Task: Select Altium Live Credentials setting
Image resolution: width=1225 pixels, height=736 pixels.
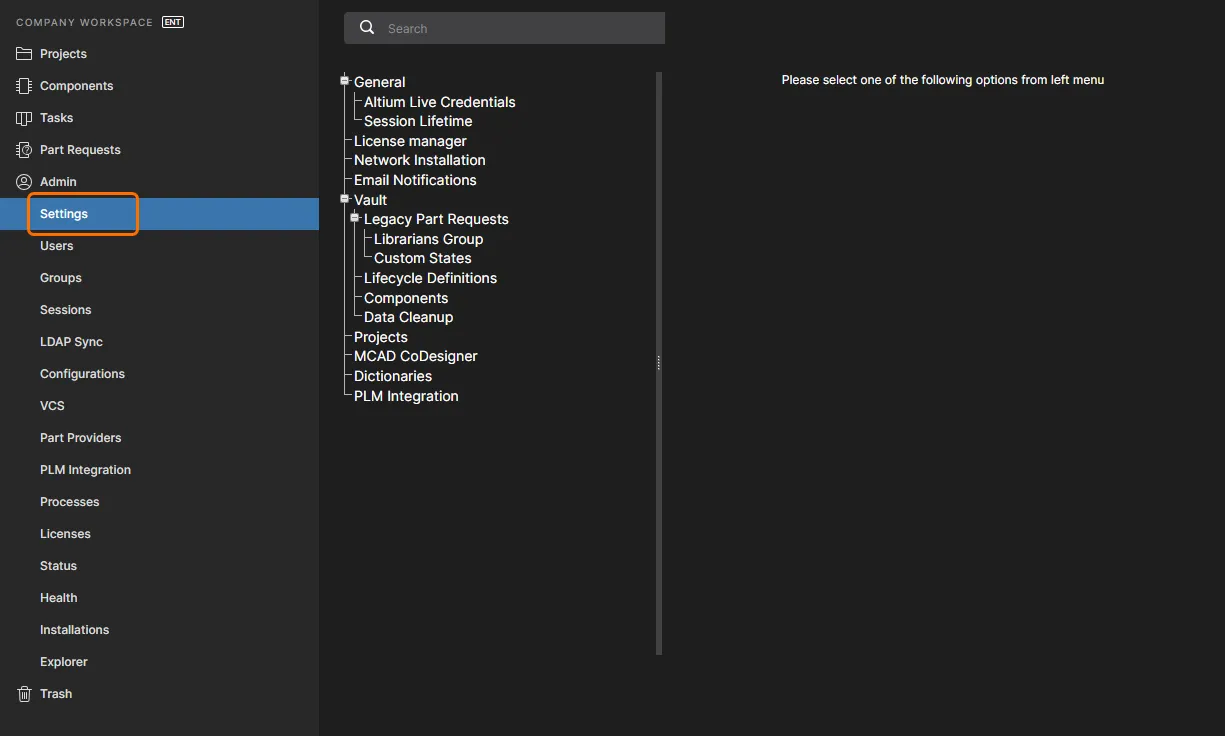Action: (x=440, y=102)
